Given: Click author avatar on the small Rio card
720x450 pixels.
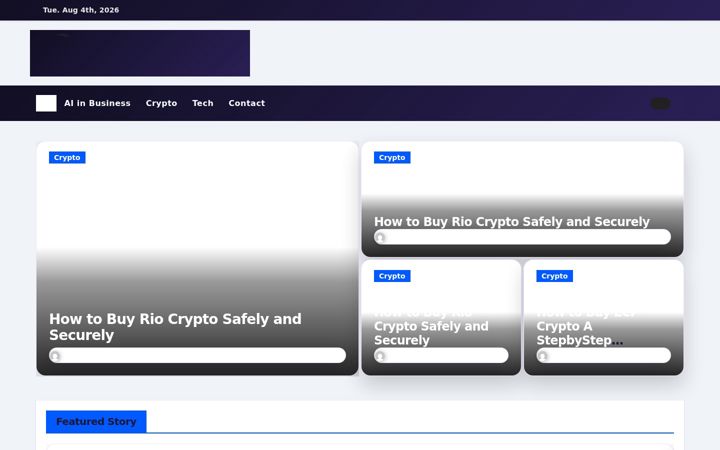Looking at the screenshot, I should [380, 356].
